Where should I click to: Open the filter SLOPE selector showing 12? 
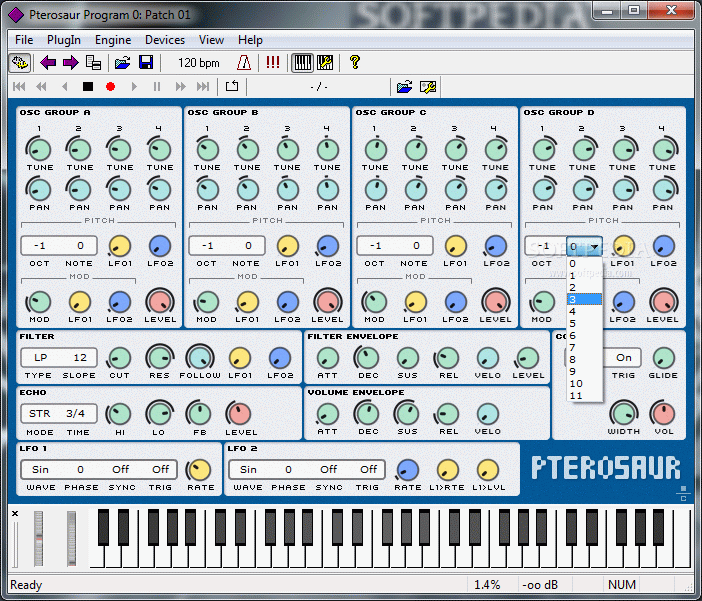point(80,357)
